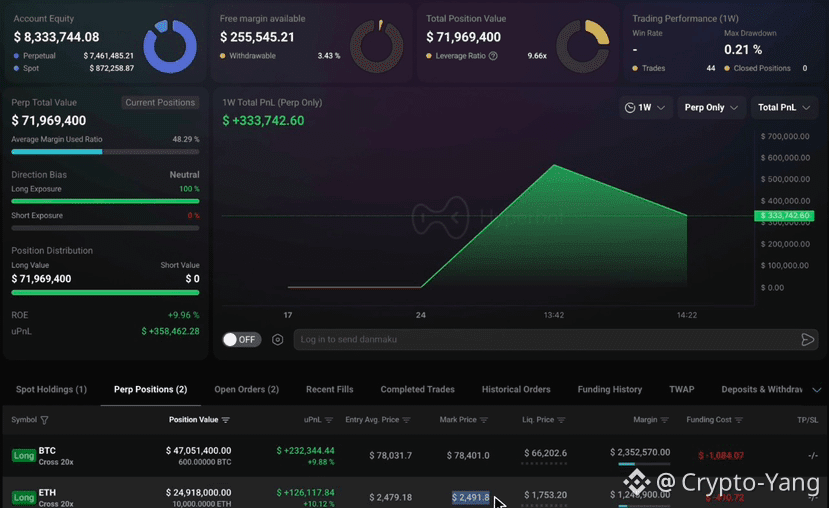The width and height of the screenshot is (829, 508).
Task: Click the ROE +9.96 % value
Action: (183, 315)
